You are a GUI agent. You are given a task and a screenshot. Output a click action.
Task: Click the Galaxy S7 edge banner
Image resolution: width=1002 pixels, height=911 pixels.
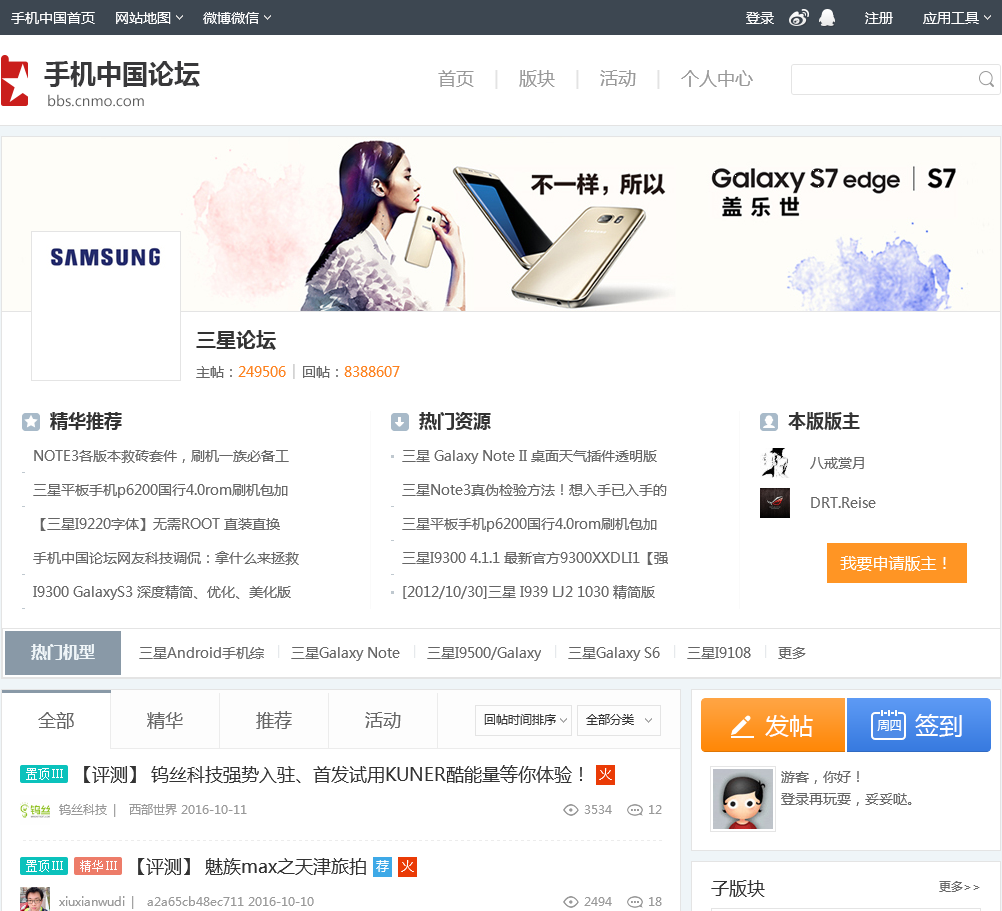(500, 224)
